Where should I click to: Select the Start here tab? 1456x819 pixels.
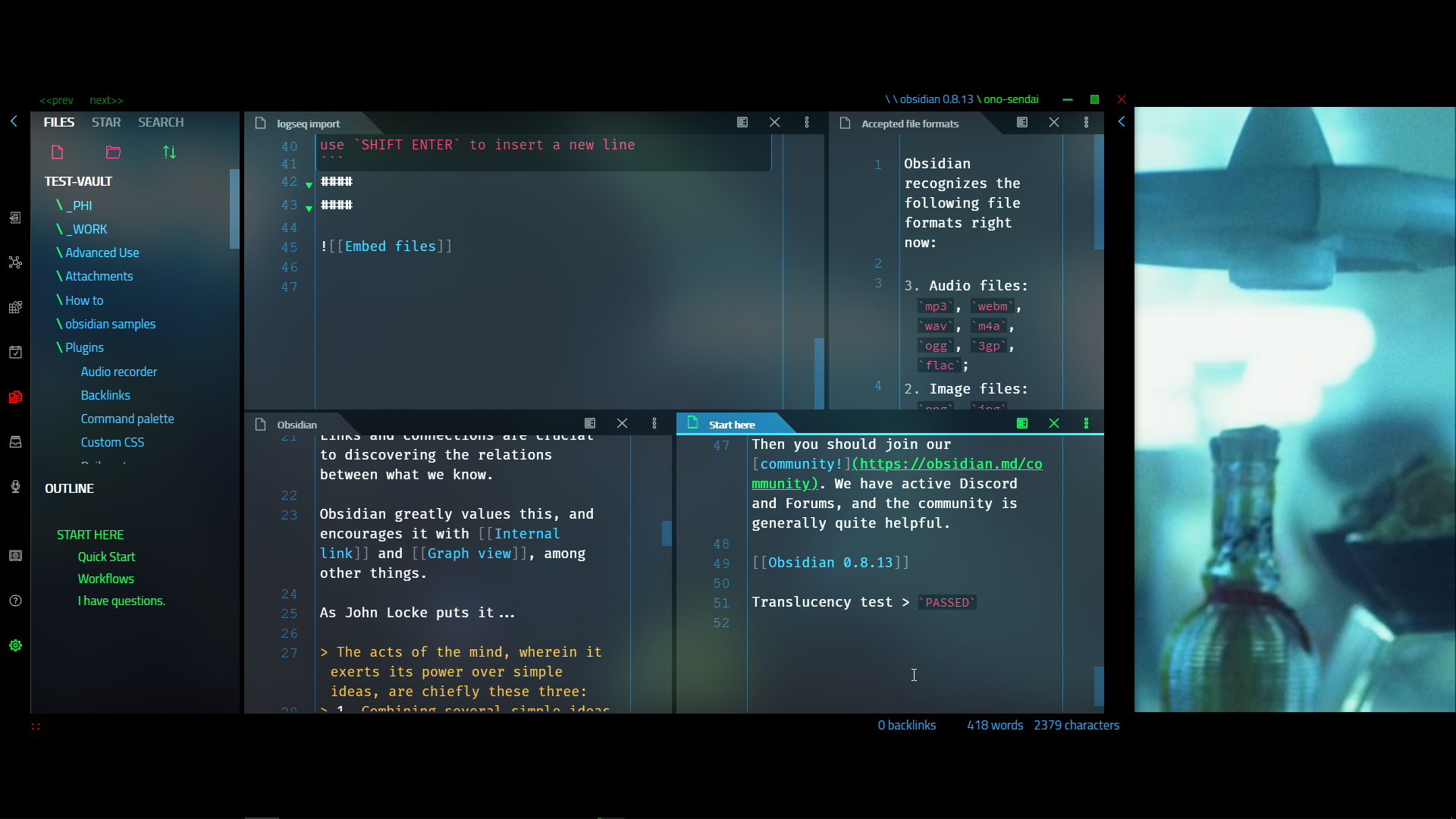731,423
